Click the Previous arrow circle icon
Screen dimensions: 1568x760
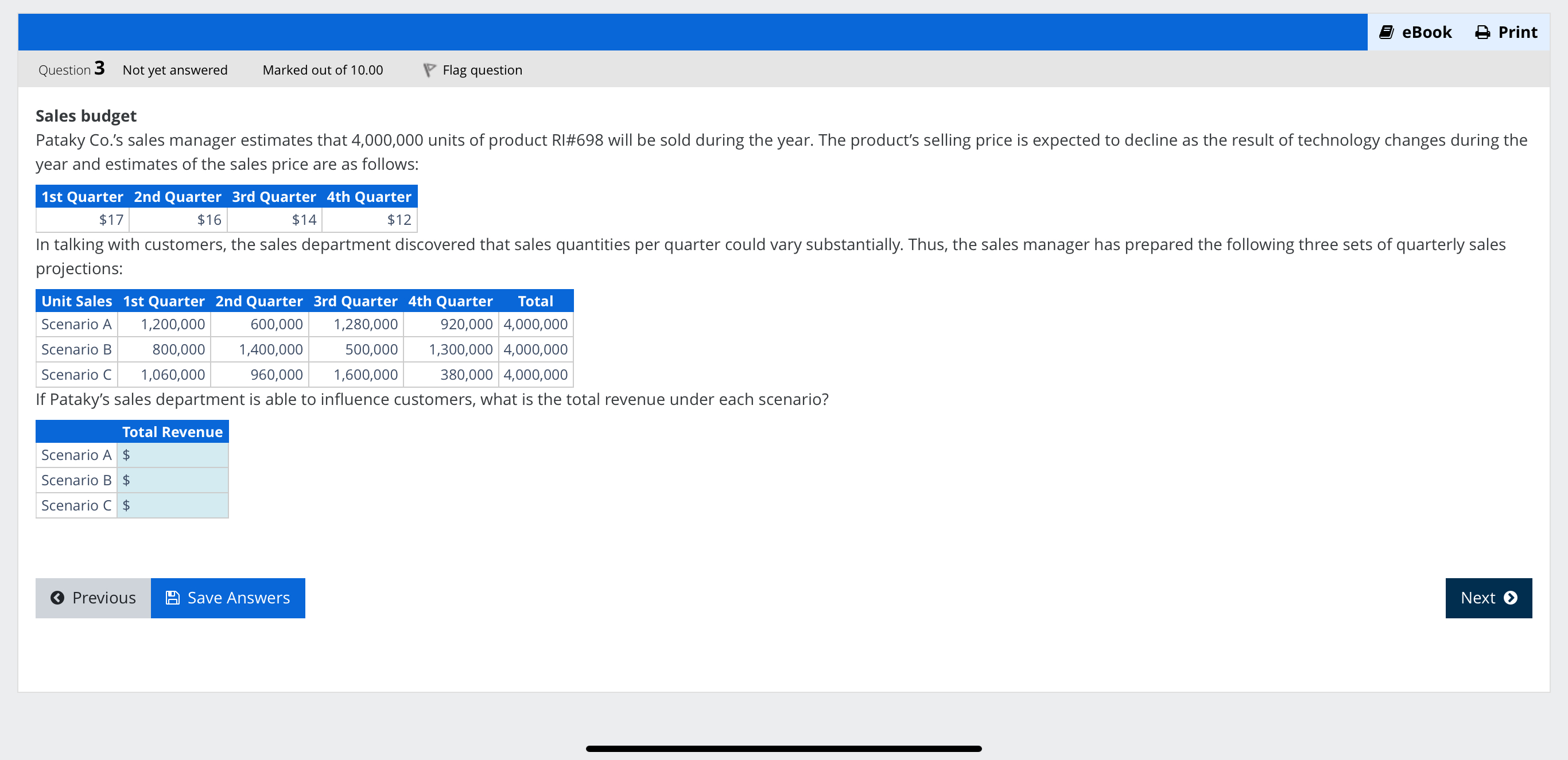[57, 598]
